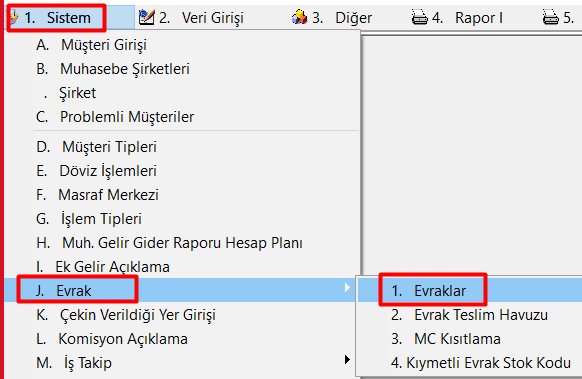Expand the İş Takip submenu arrow

pos(347,360)
